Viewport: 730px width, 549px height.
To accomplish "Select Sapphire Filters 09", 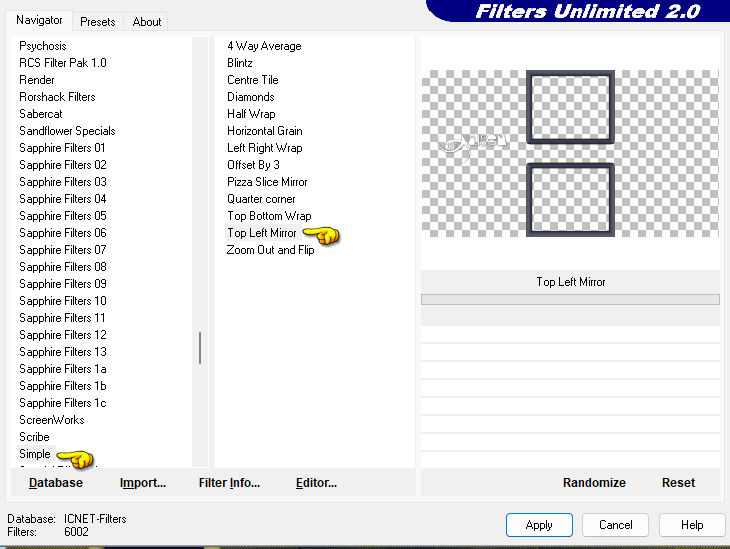I will [x=63, y=284].
